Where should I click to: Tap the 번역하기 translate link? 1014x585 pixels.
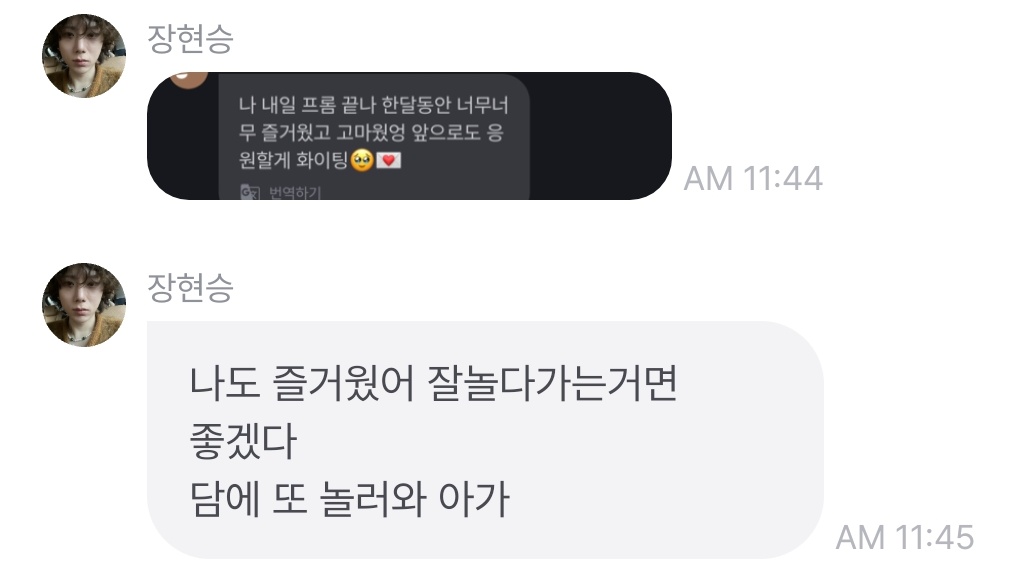(x=295, y=193)
